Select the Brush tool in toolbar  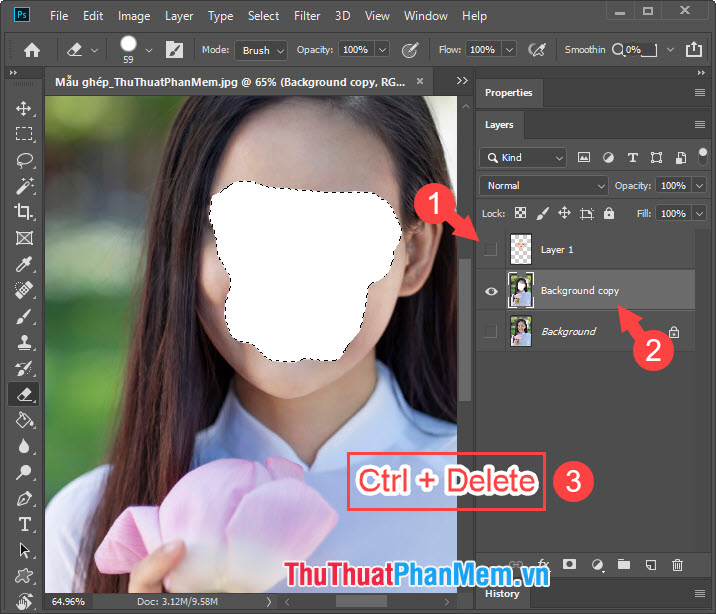pos(24,316)
